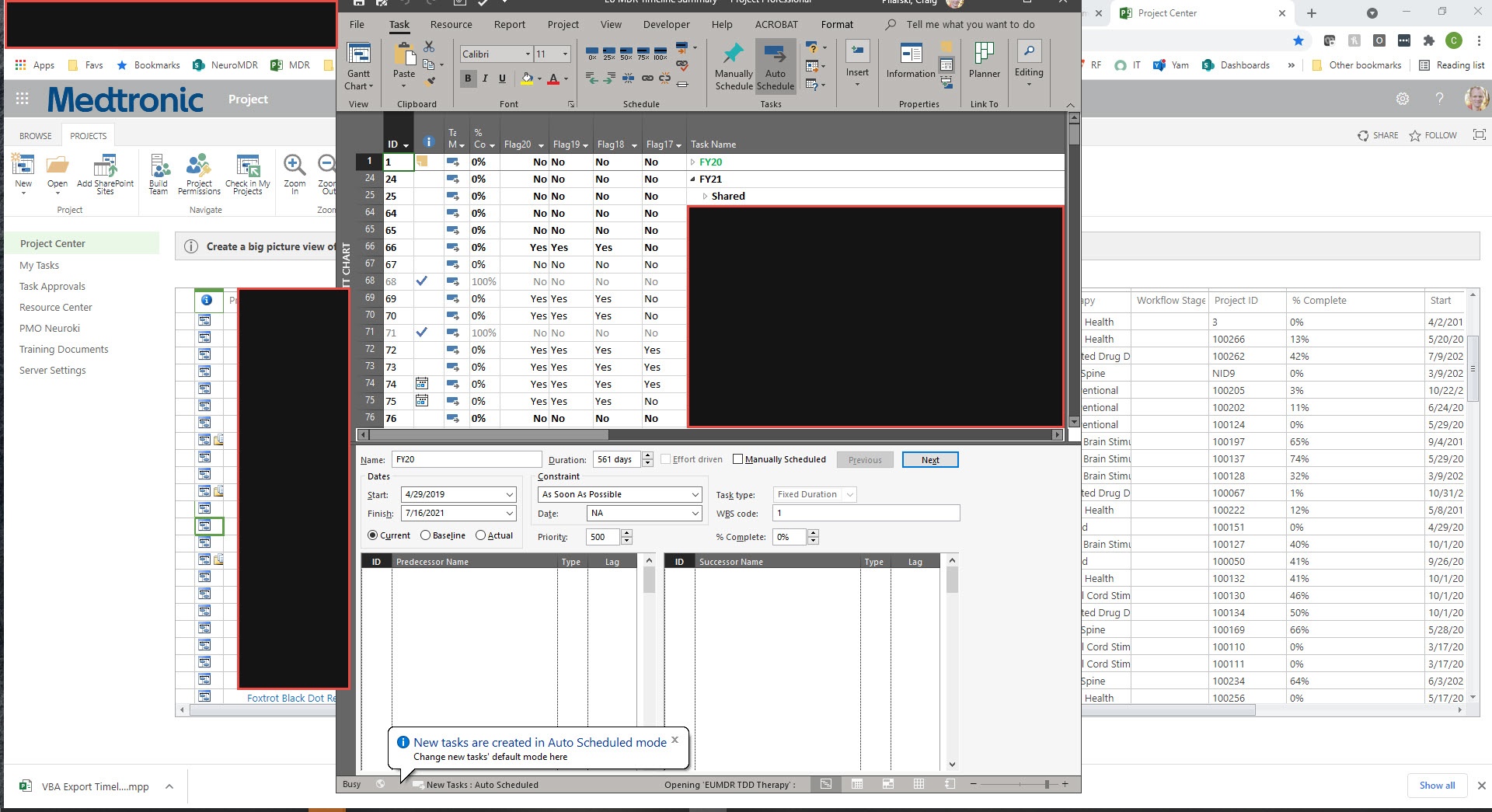
Task: Open the View ribbon tab
Action: 611,24
